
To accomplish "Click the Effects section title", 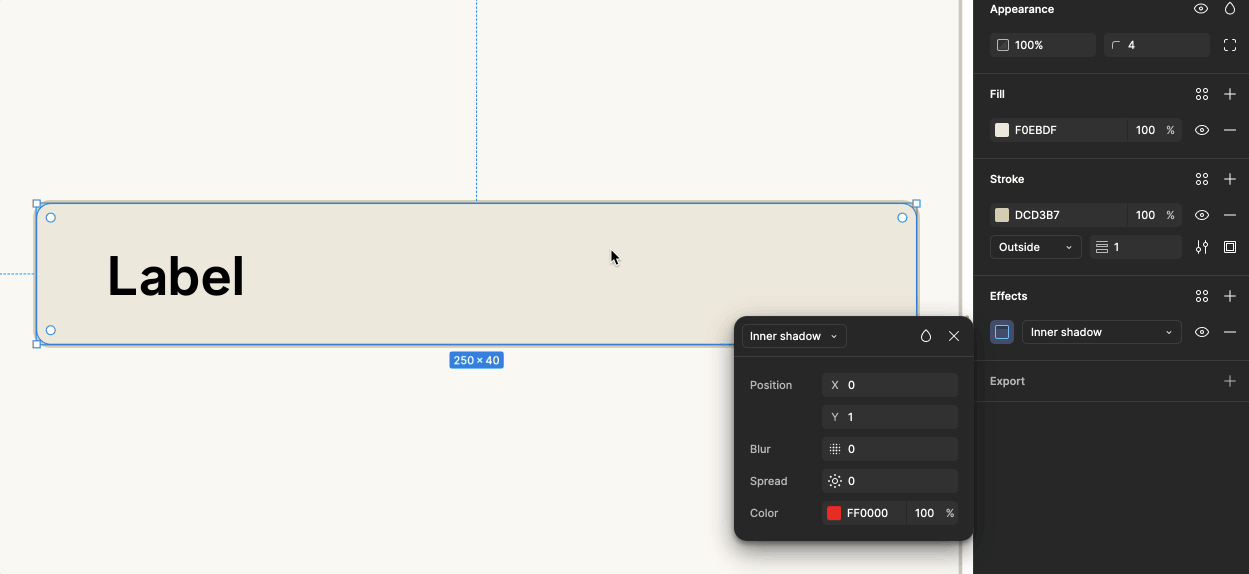I will click(1008, 296).
